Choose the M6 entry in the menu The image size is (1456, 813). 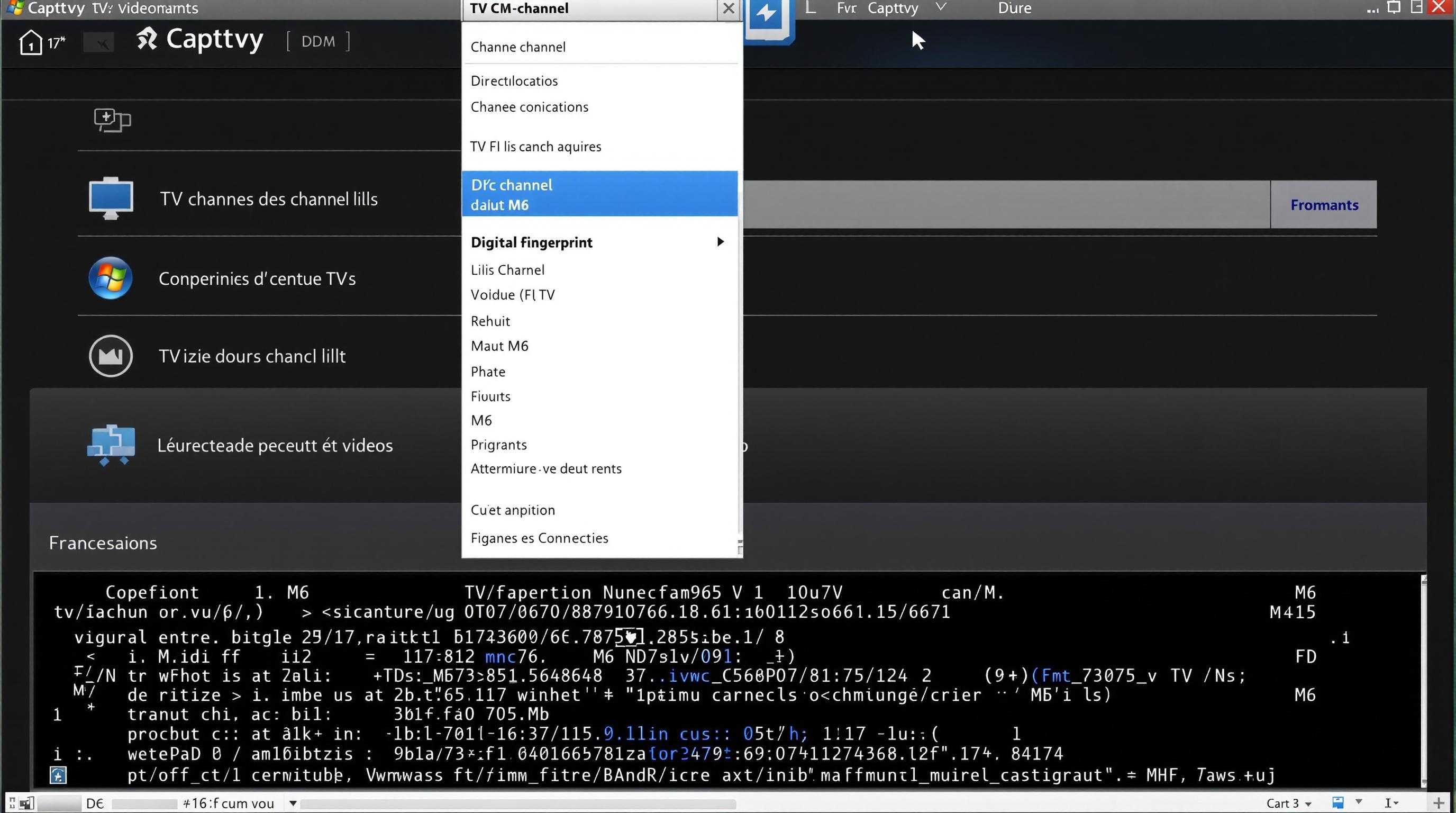(481, 420)
